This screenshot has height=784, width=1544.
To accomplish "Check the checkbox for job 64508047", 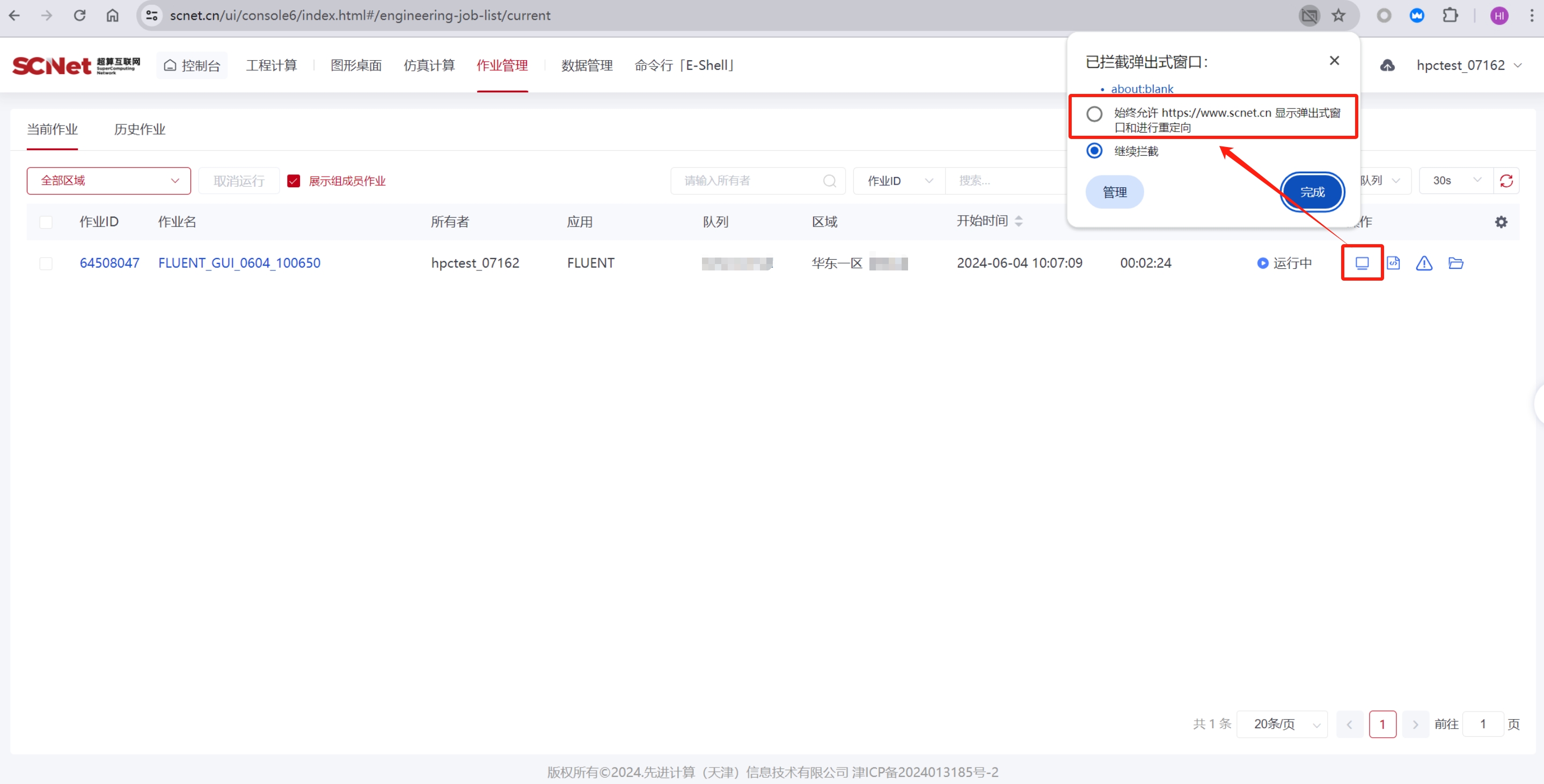I will click(x=46, y=263).
